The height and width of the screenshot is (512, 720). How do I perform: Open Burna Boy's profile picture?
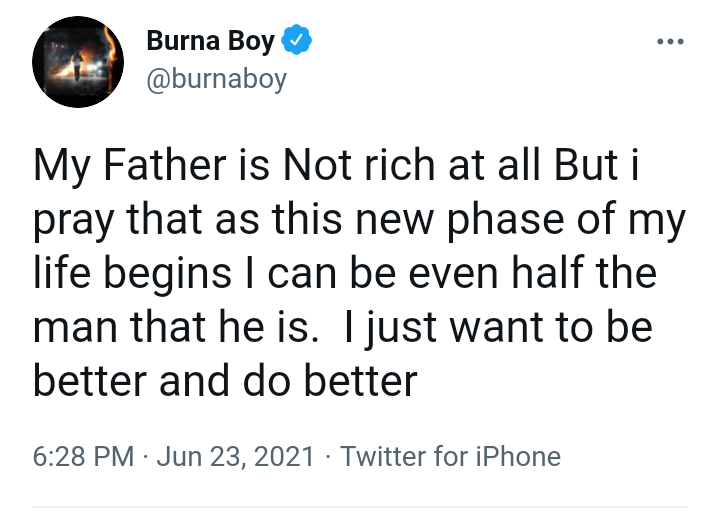click(80, 61)
